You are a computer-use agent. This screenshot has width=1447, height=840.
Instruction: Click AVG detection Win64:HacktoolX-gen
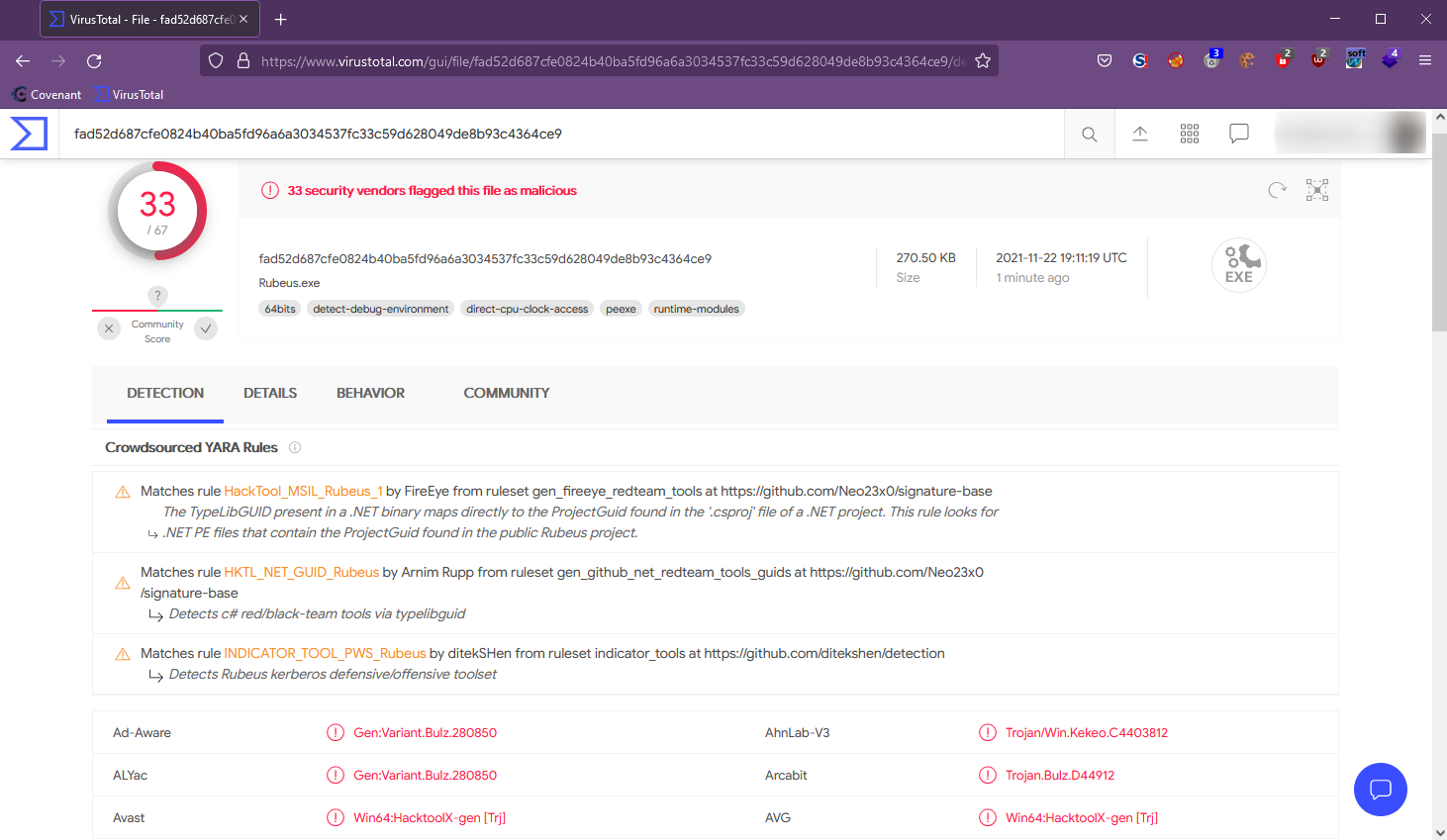pos(1082,818)
